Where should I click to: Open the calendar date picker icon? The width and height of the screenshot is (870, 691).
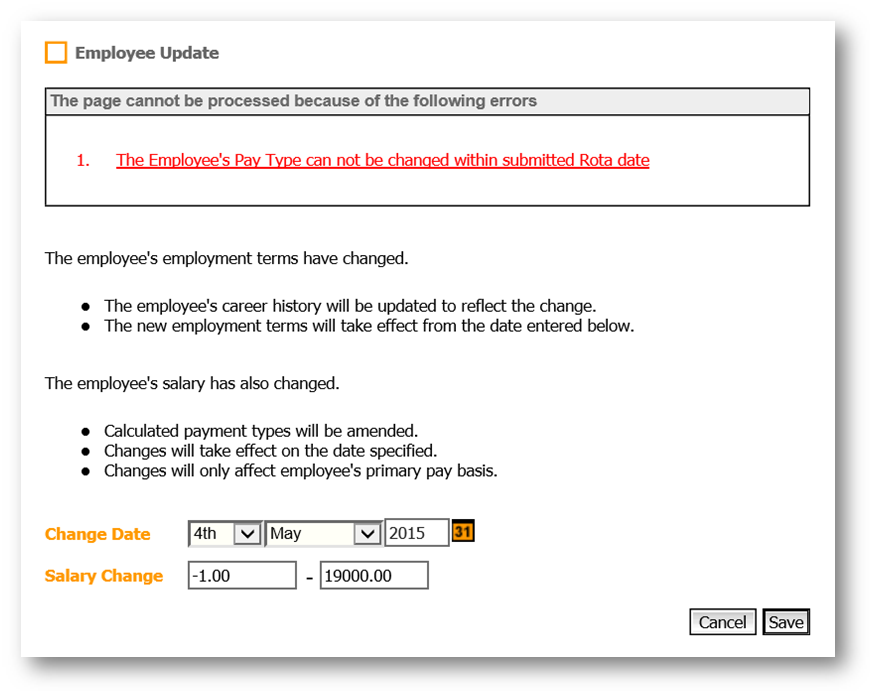pyautogui.click(x=463, y=532)
